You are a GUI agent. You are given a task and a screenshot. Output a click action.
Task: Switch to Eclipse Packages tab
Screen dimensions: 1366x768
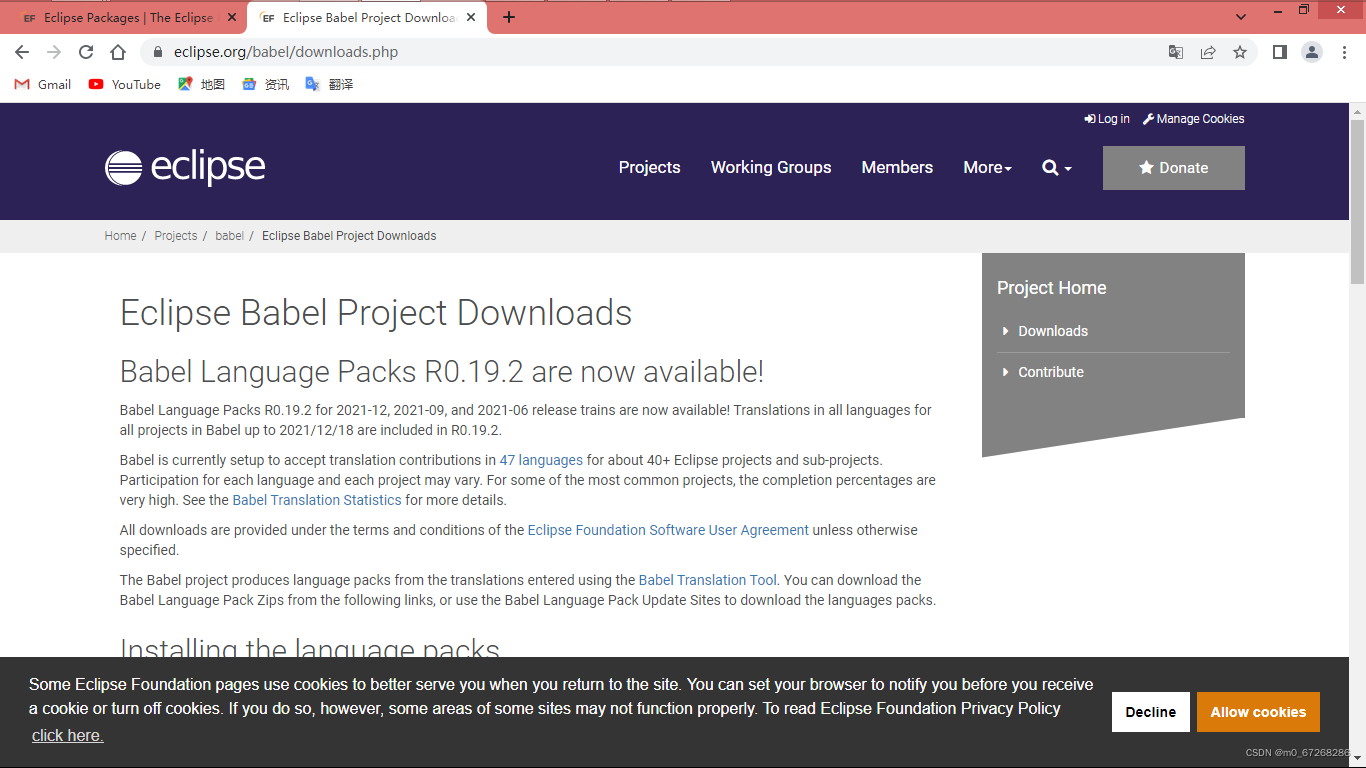(x=127, y=18)
